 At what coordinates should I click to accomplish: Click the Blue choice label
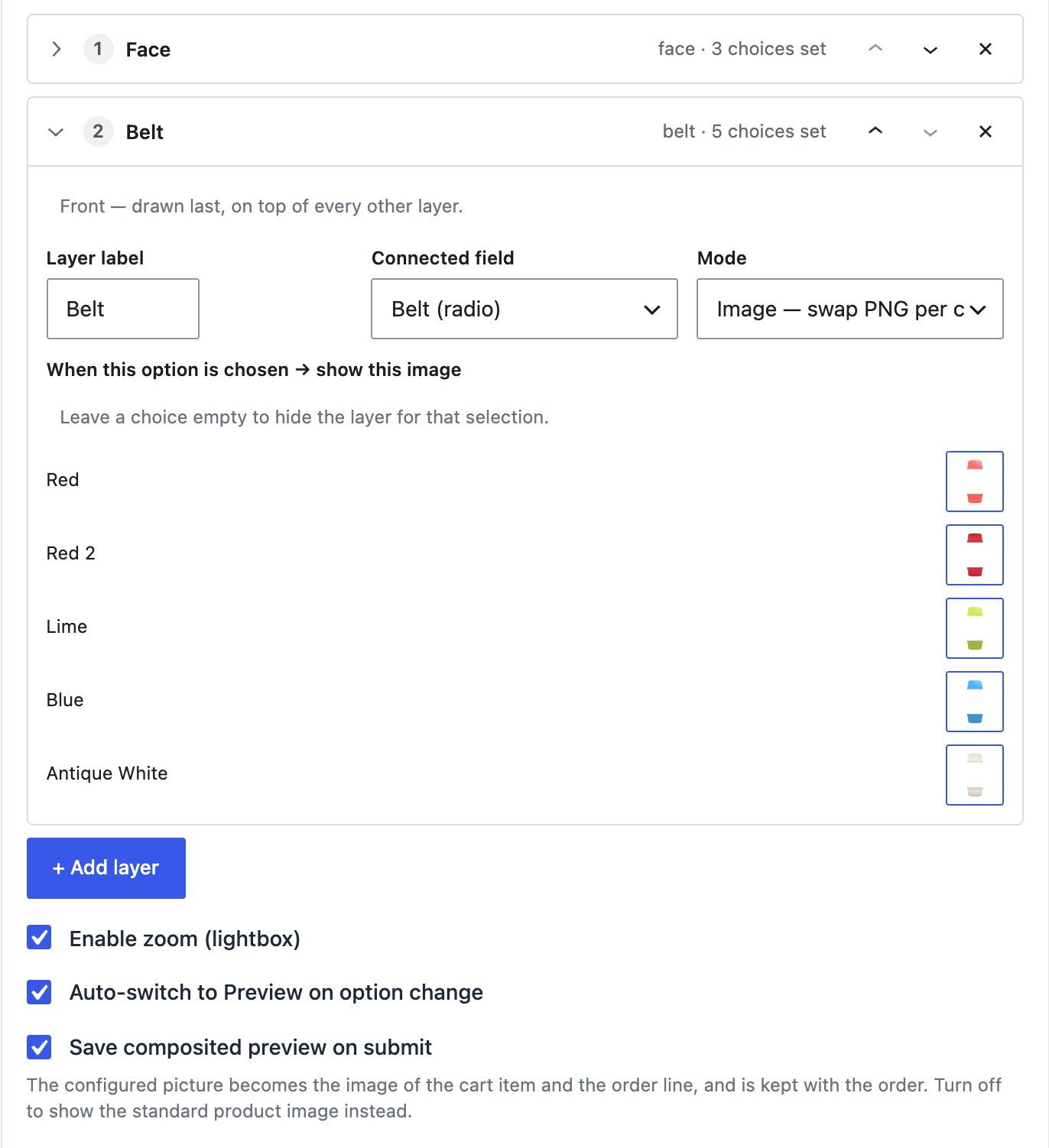pos(65,700)
